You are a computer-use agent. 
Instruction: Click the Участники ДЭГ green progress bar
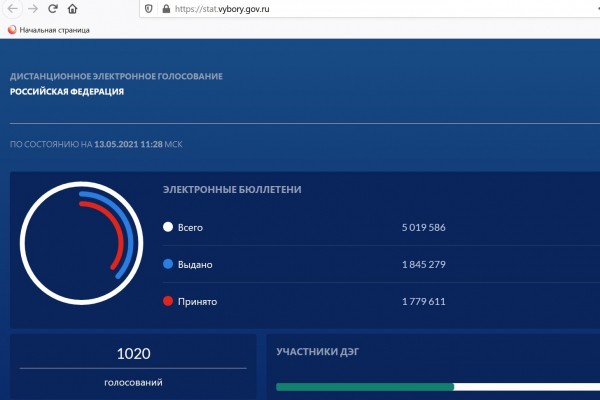[365, 386]
